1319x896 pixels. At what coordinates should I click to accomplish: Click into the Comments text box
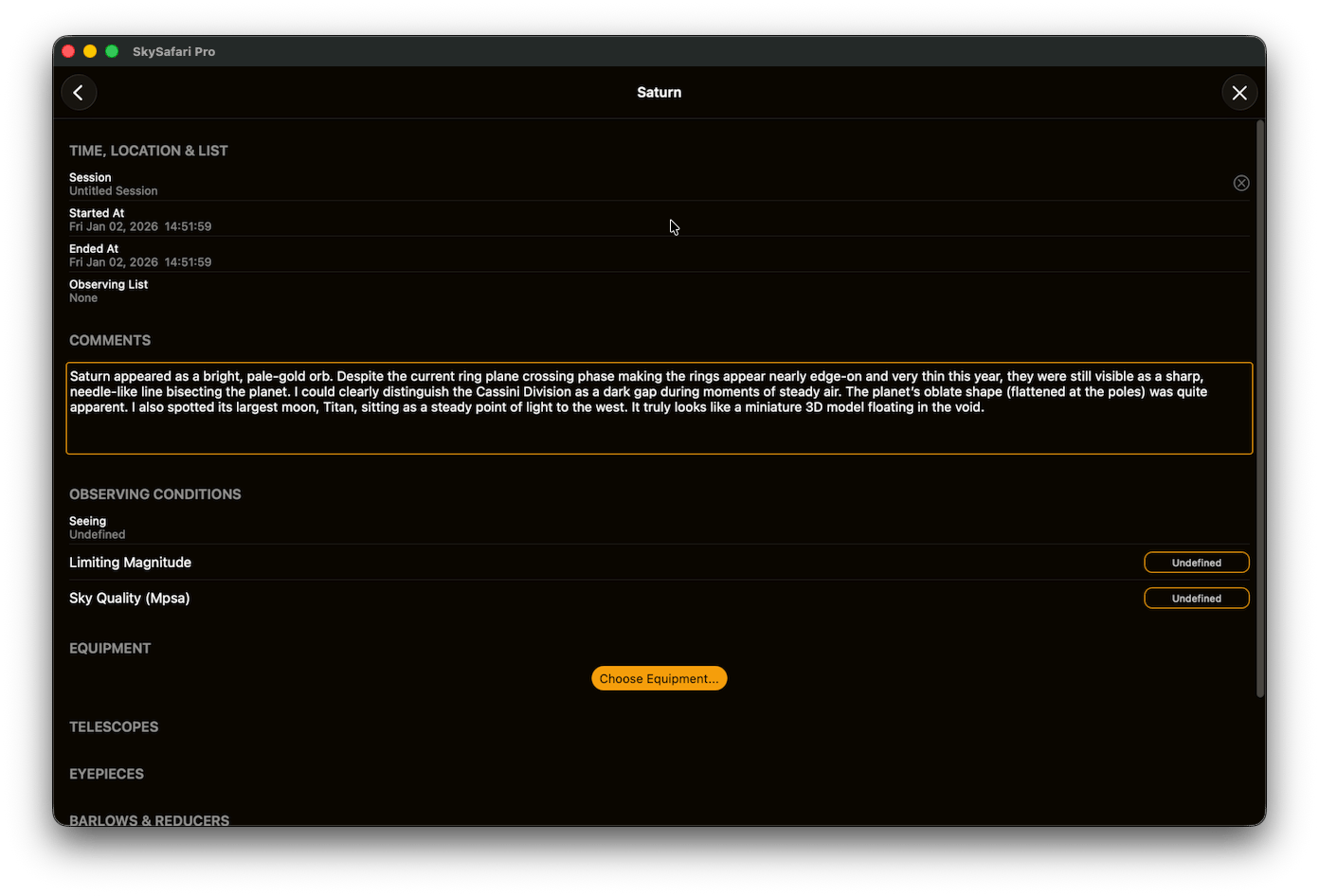click(659, 408)
